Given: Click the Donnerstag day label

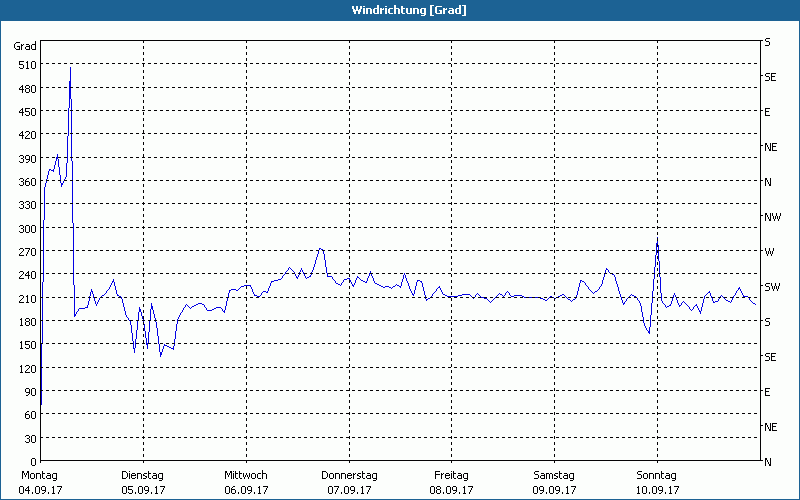Looking at the screenshot, I should point(349,476).
